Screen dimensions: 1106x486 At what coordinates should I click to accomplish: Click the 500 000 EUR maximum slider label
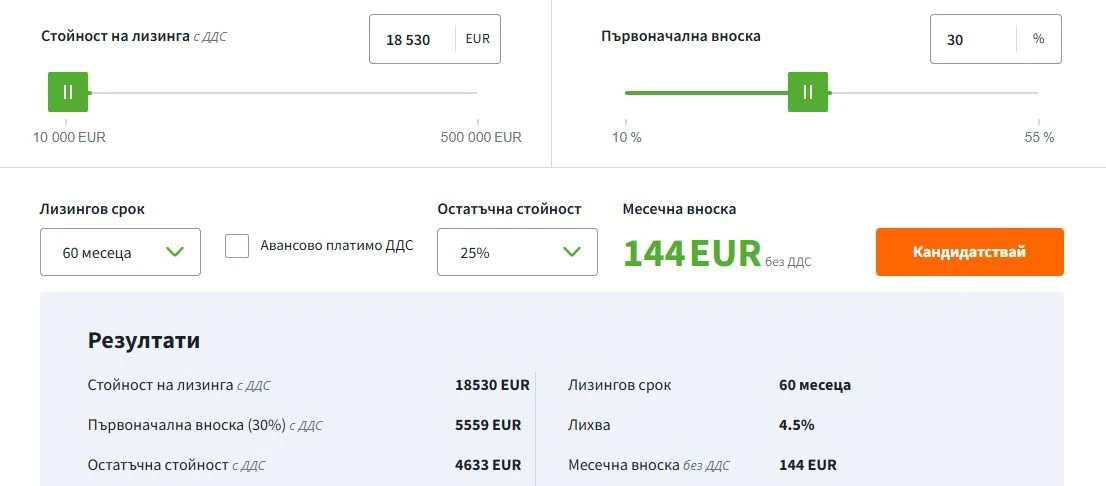[481, 137]
